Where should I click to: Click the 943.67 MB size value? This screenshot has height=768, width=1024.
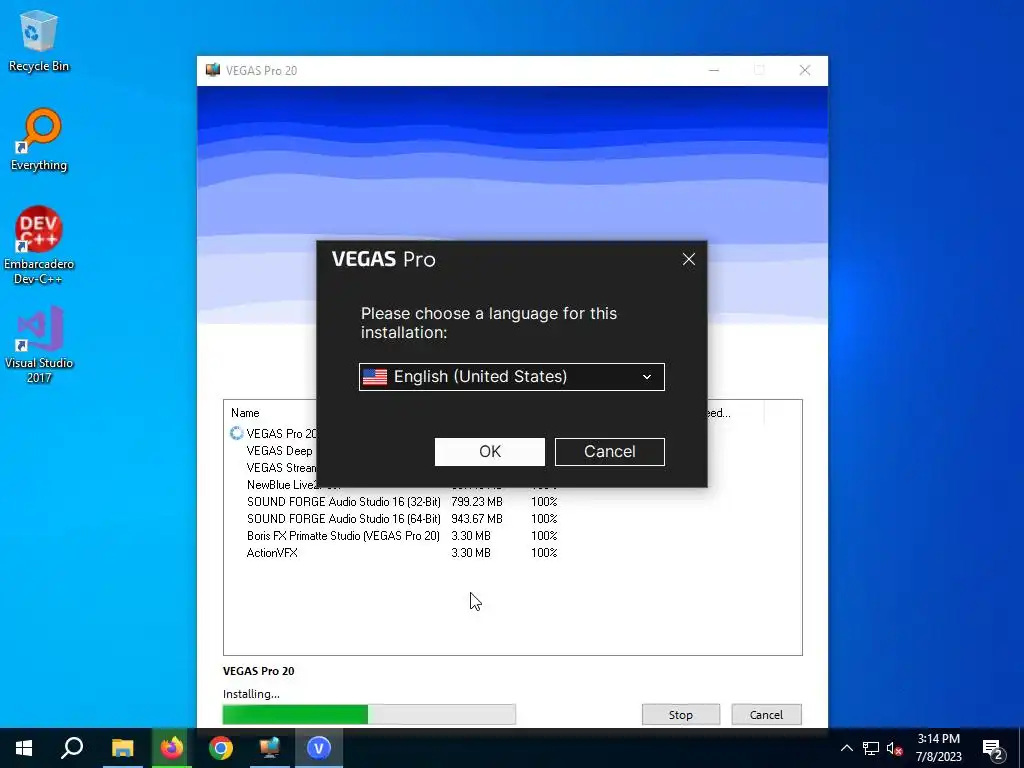coord(477,519)
